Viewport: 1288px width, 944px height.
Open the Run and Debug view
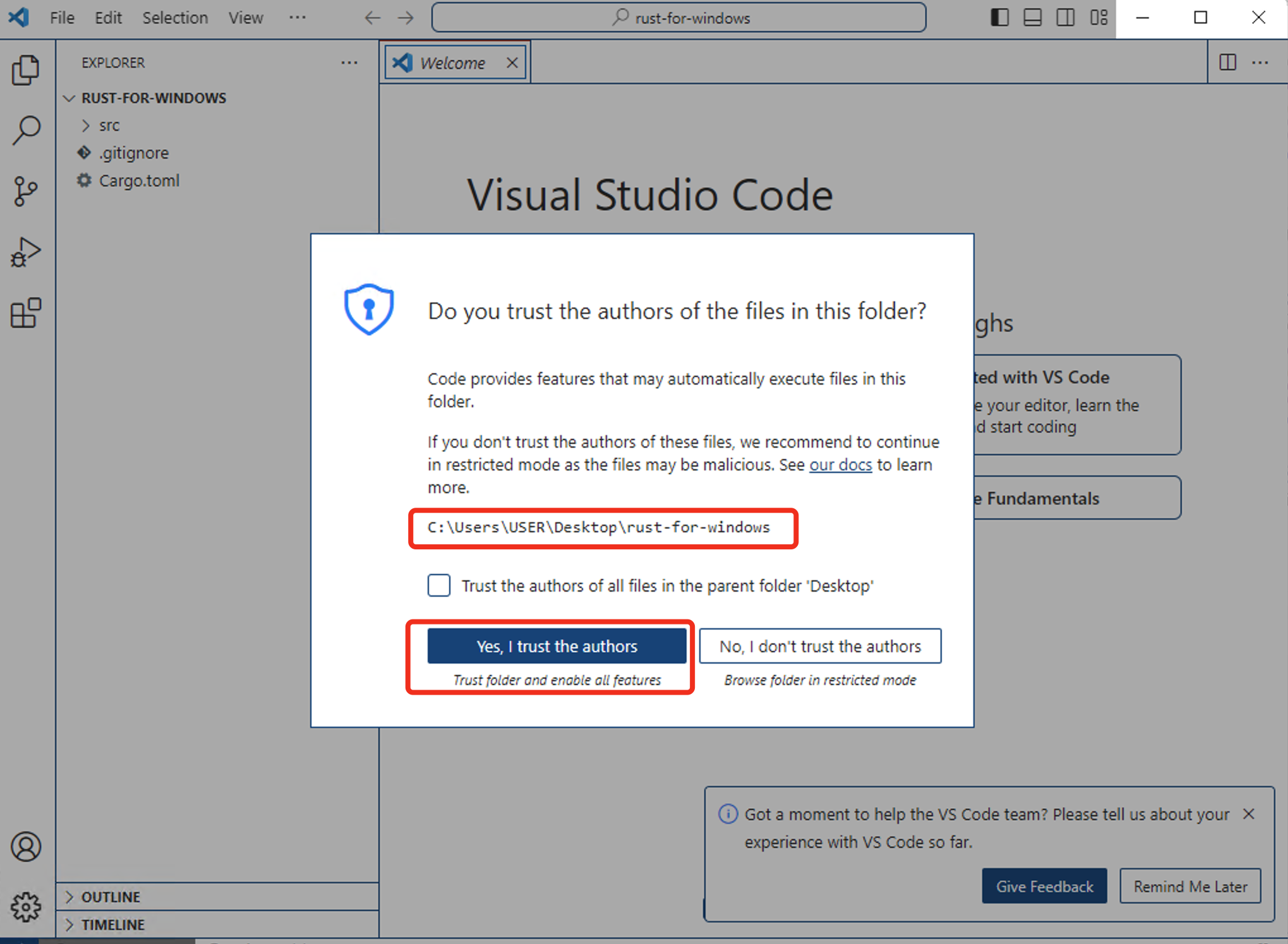[26, 252]
